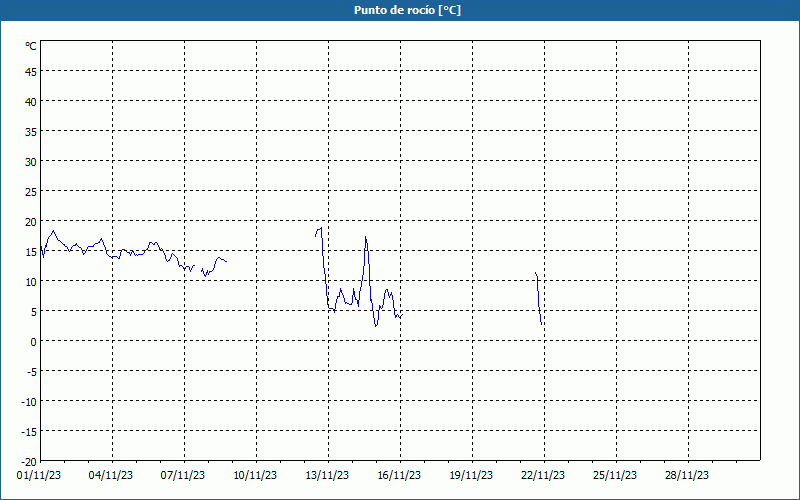Screen dimensions: 800x500
Task: Click the date label 19/11/23
Action: click(x=471, y=476)
